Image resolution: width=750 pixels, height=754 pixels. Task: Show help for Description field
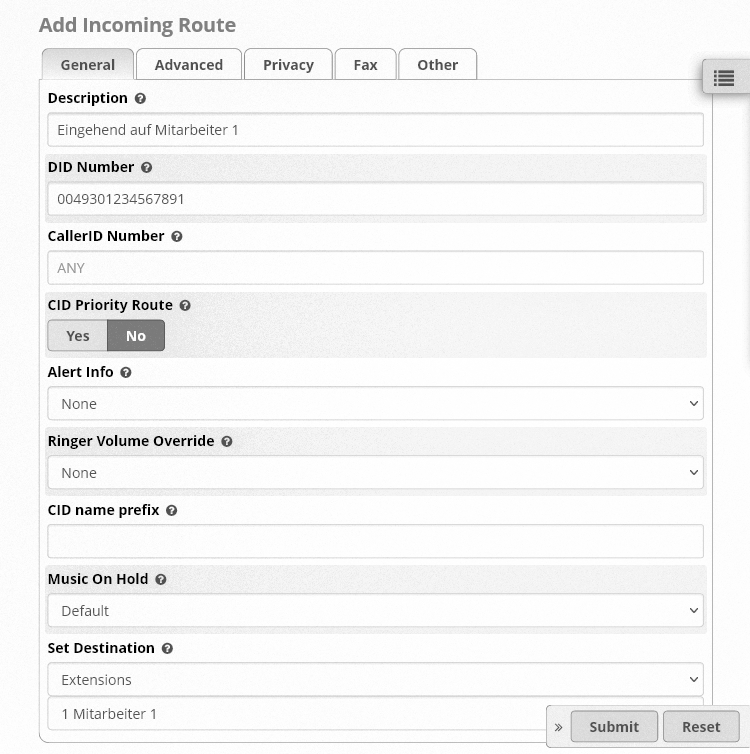[x=140, y=99]
